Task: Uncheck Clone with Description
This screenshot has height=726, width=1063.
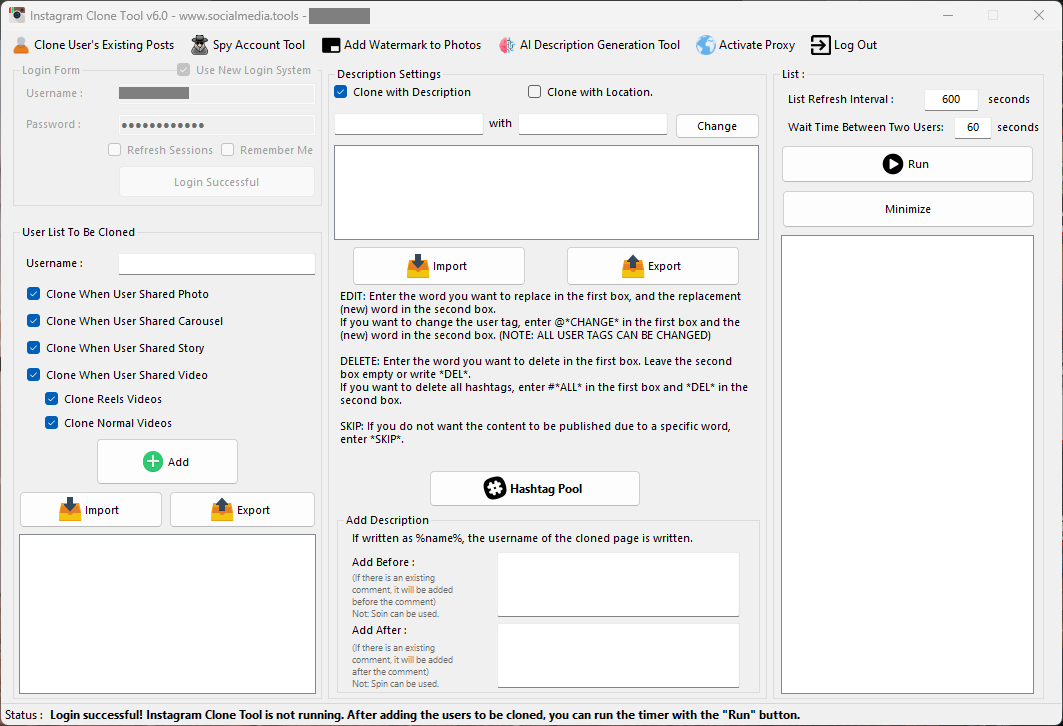Action: point(341,92)
